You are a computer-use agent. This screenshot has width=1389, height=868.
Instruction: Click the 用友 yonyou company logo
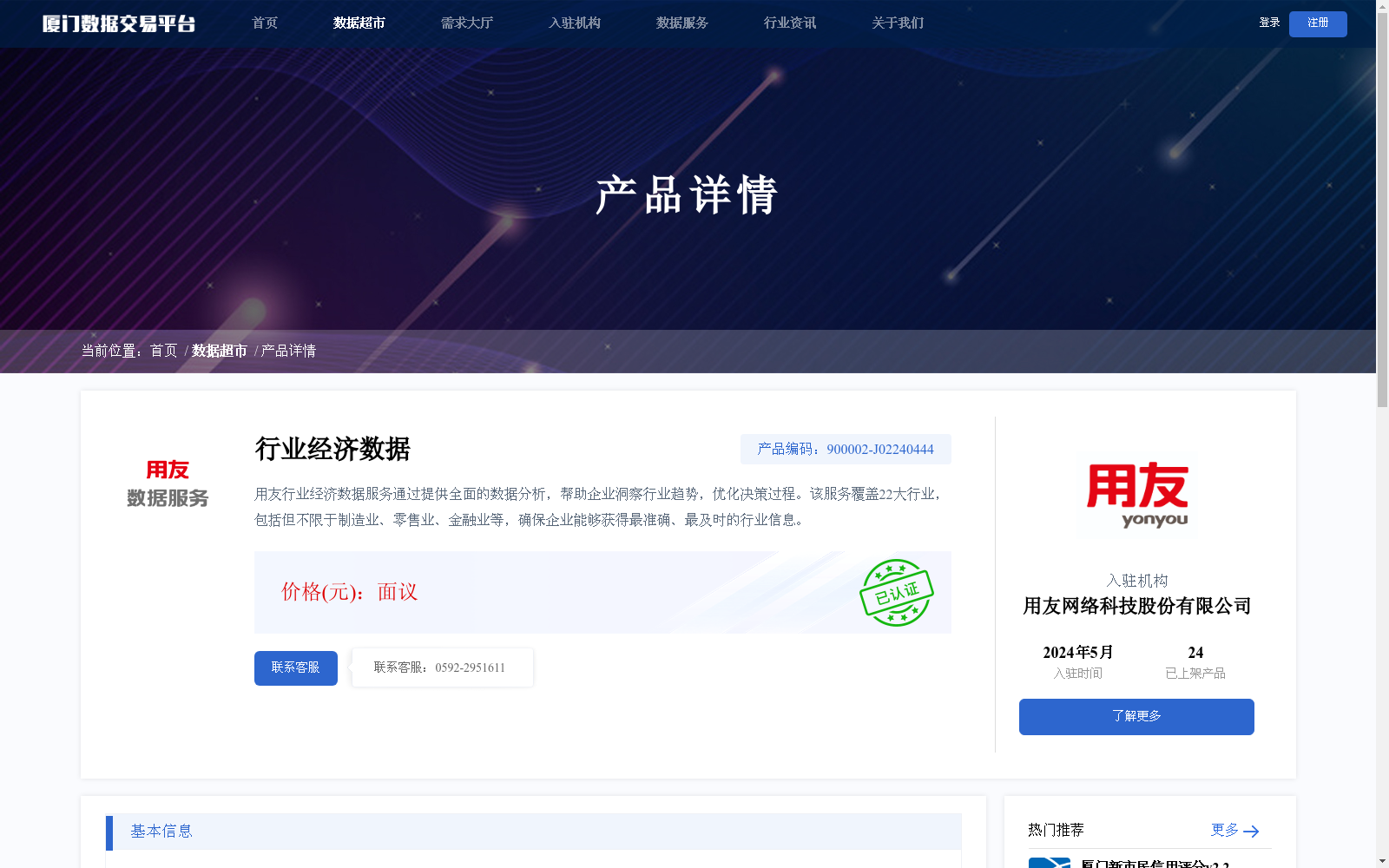click(1137, 496)
